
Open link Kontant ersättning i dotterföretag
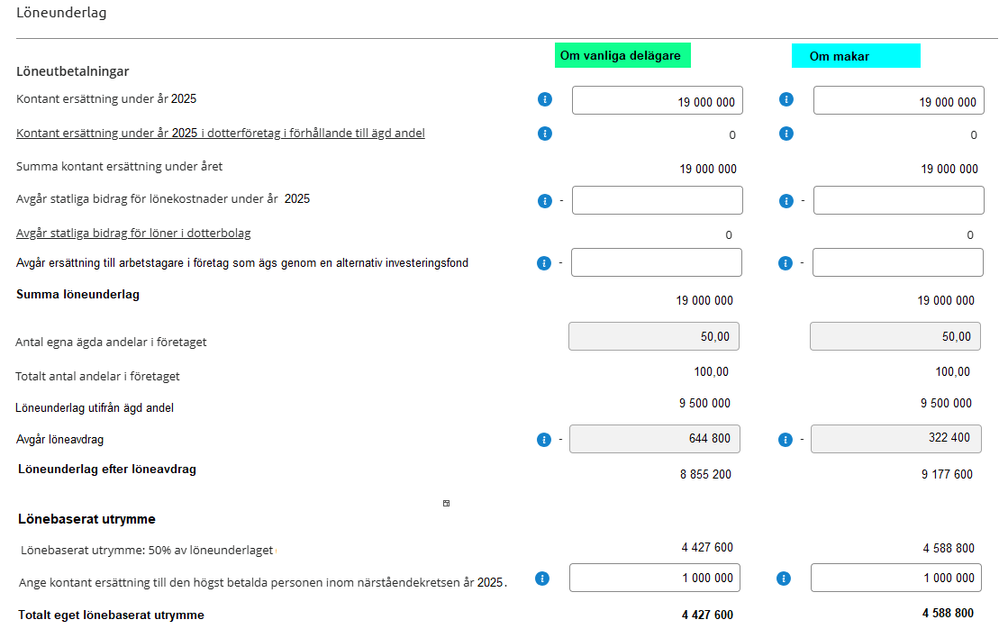(x=220, y=133)
